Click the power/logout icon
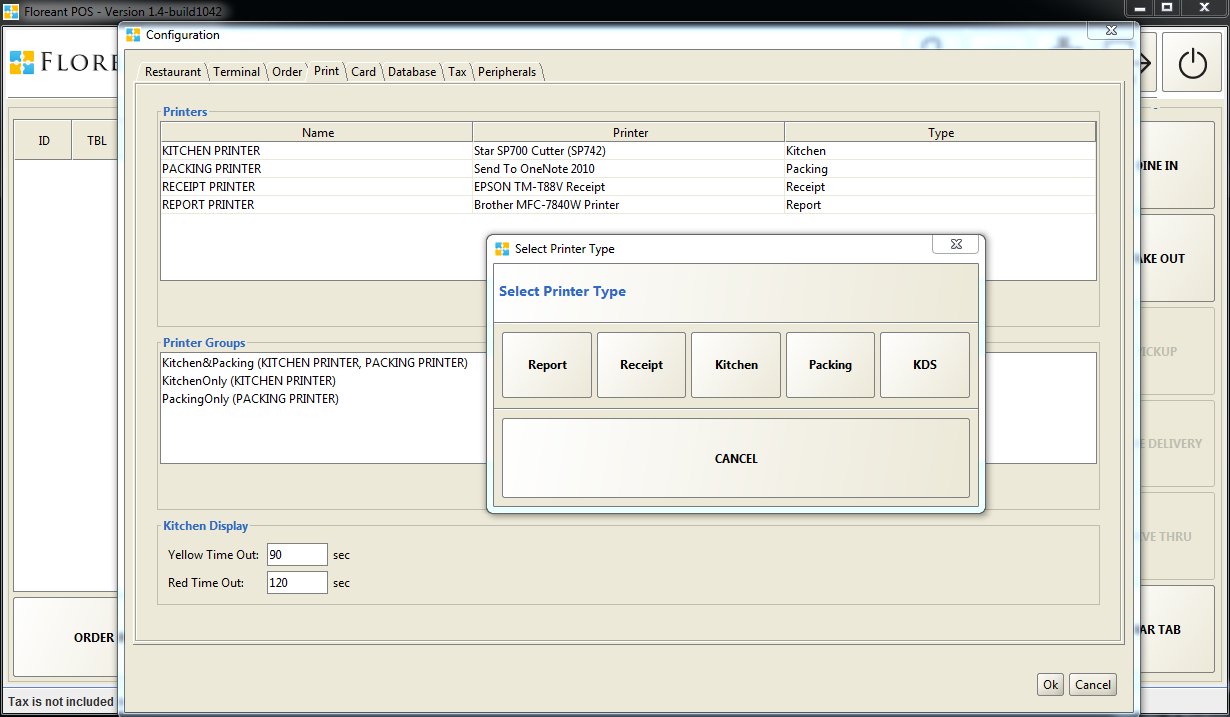Viewport: 1230px width, 717px height. pyautogui.click(x=1191, y=61)
